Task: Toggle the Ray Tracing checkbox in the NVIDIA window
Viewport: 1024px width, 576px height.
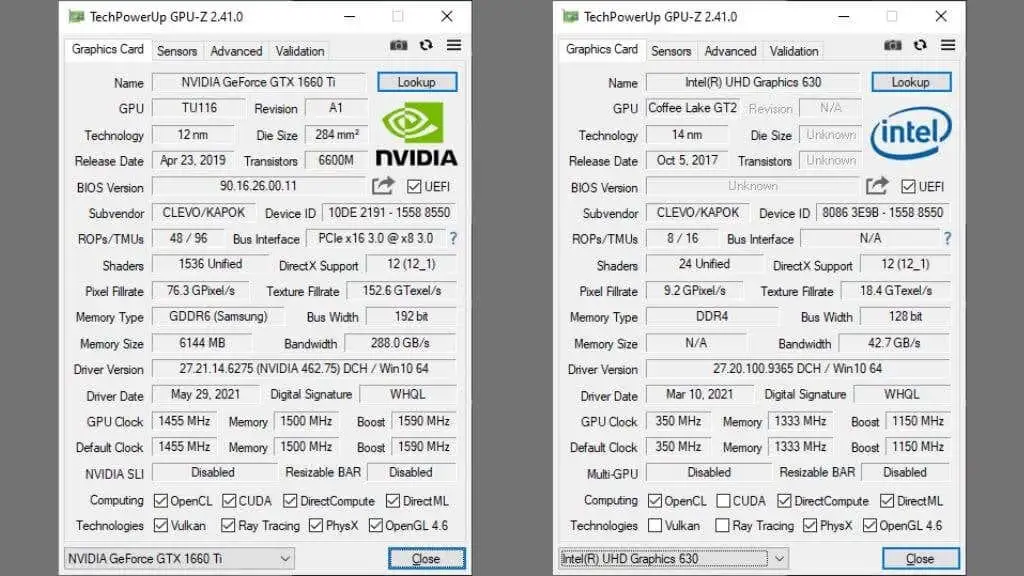Action: point(228,526)
